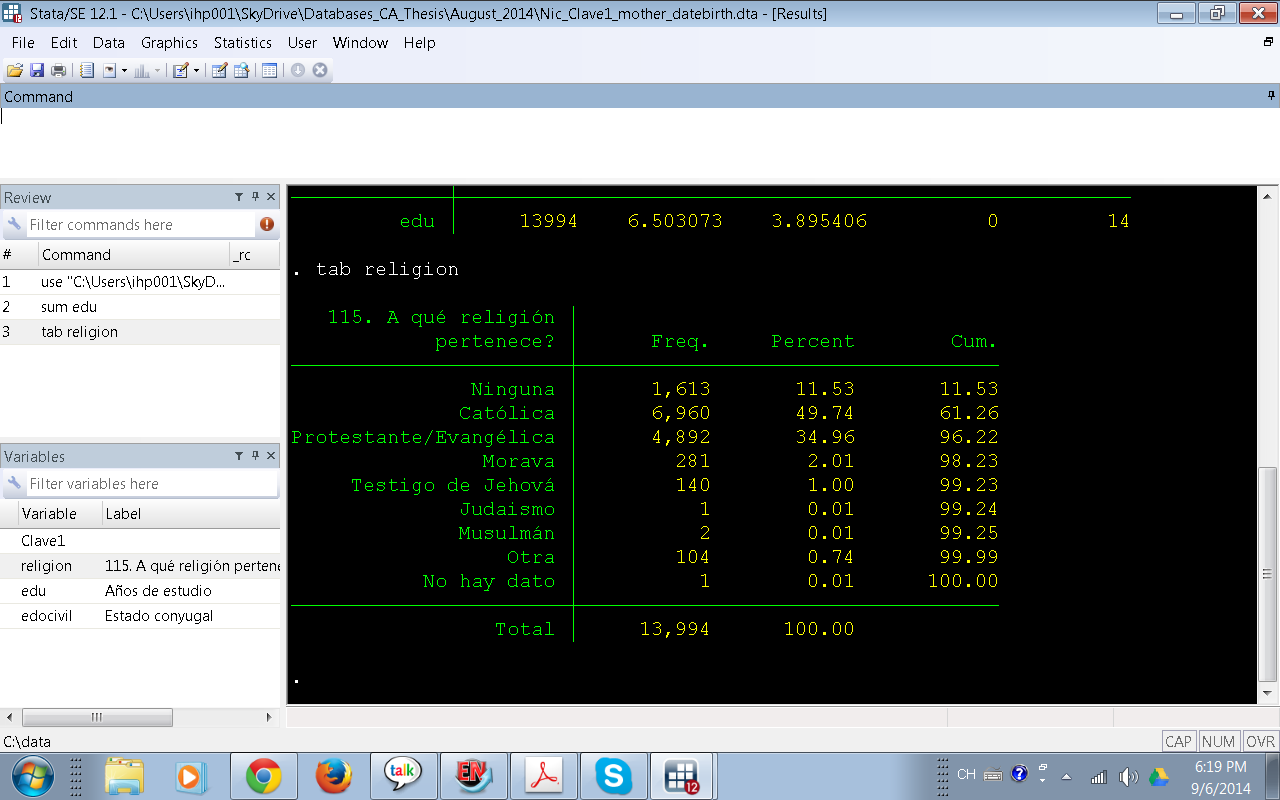The width and height of the screenshot is (1280, 800).
Task: Expand the Viewer icon dropdown arrow
Action: [124, 70]
